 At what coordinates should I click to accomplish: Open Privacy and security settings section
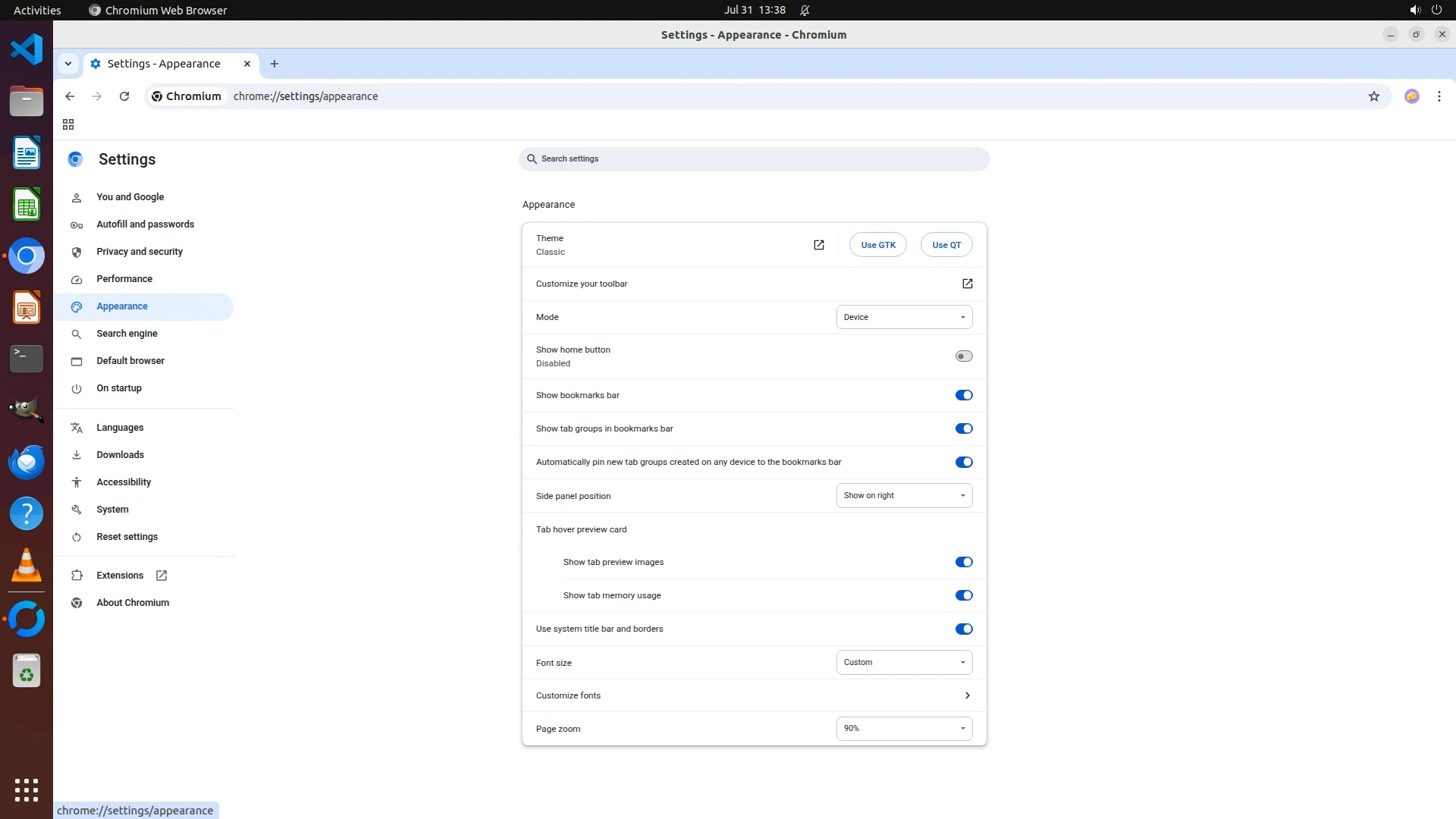click(x=140, y=252)
